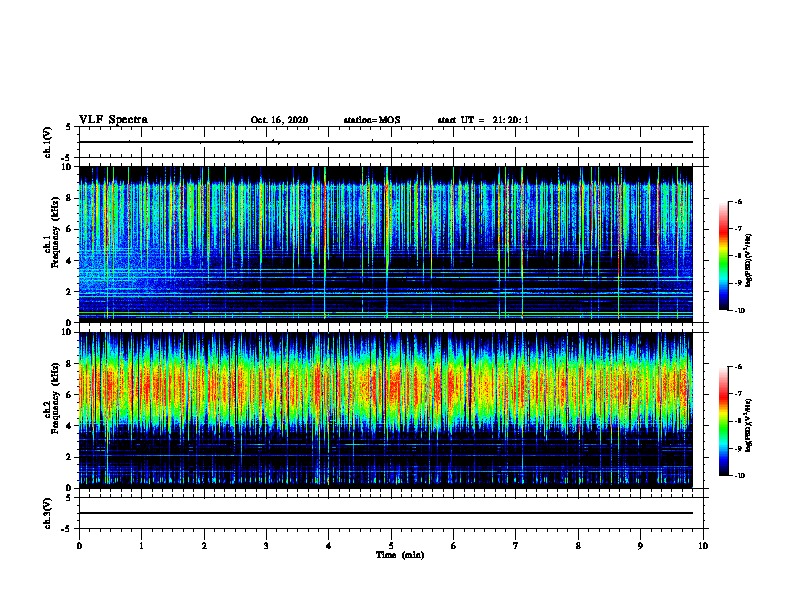792x612 pixels.
Task: Click the ch.2 "Frequency (kHz)" axis label
Action: pos(55,398)
